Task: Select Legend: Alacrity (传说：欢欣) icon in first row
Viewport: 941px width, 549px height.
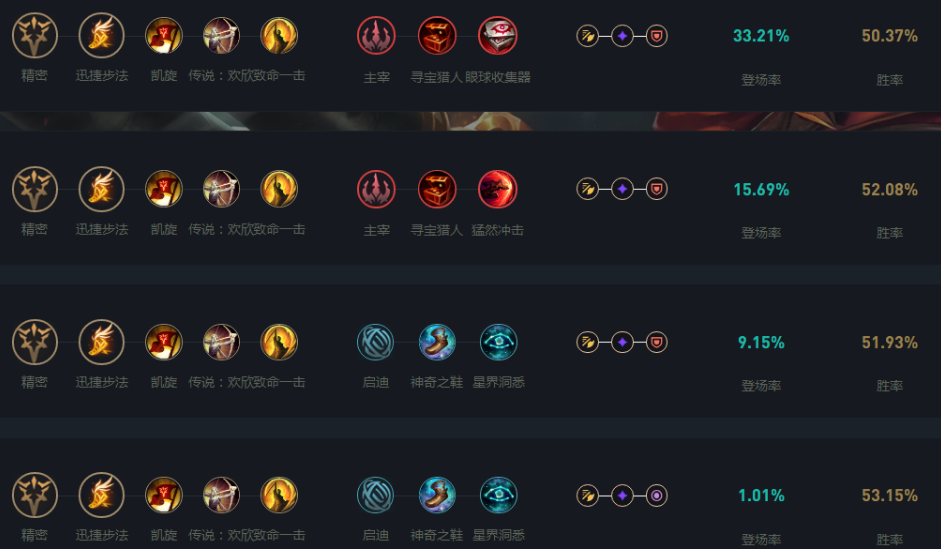Action: [221, 35]
